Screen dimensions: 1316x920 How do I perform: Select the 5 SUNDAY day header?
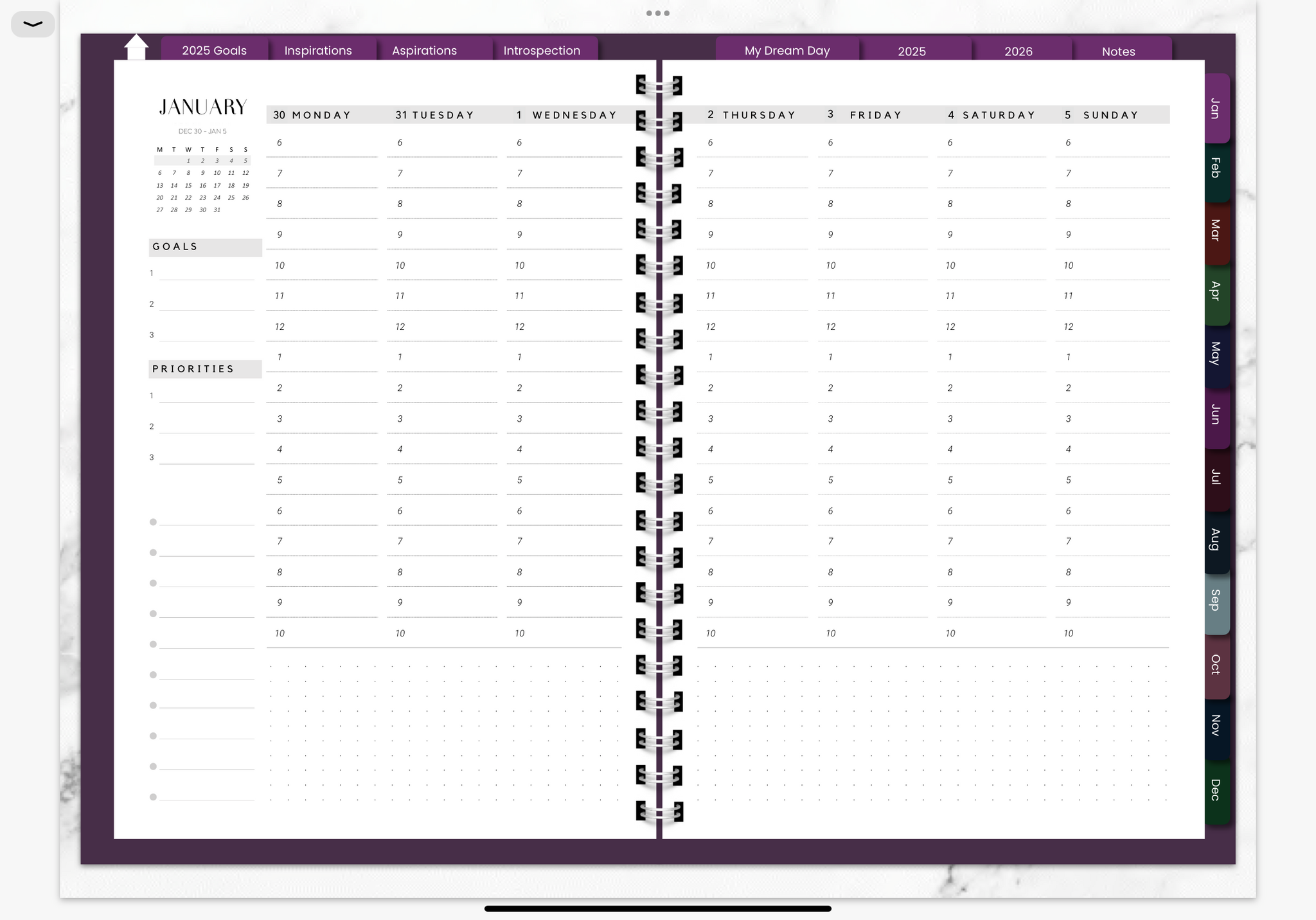click(x=1101, y=115)
